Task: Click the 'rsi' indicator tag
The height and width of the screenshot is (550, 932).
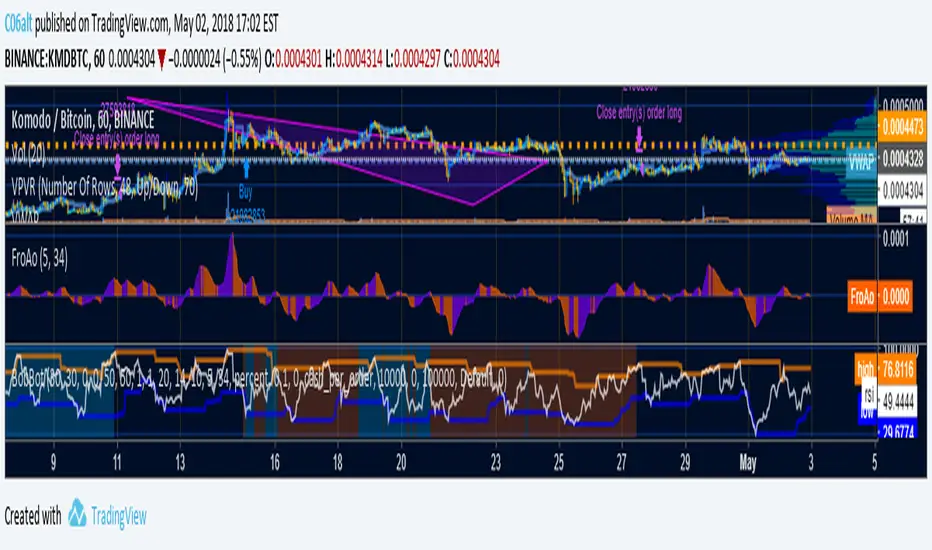Action: [x=869, y=395]
